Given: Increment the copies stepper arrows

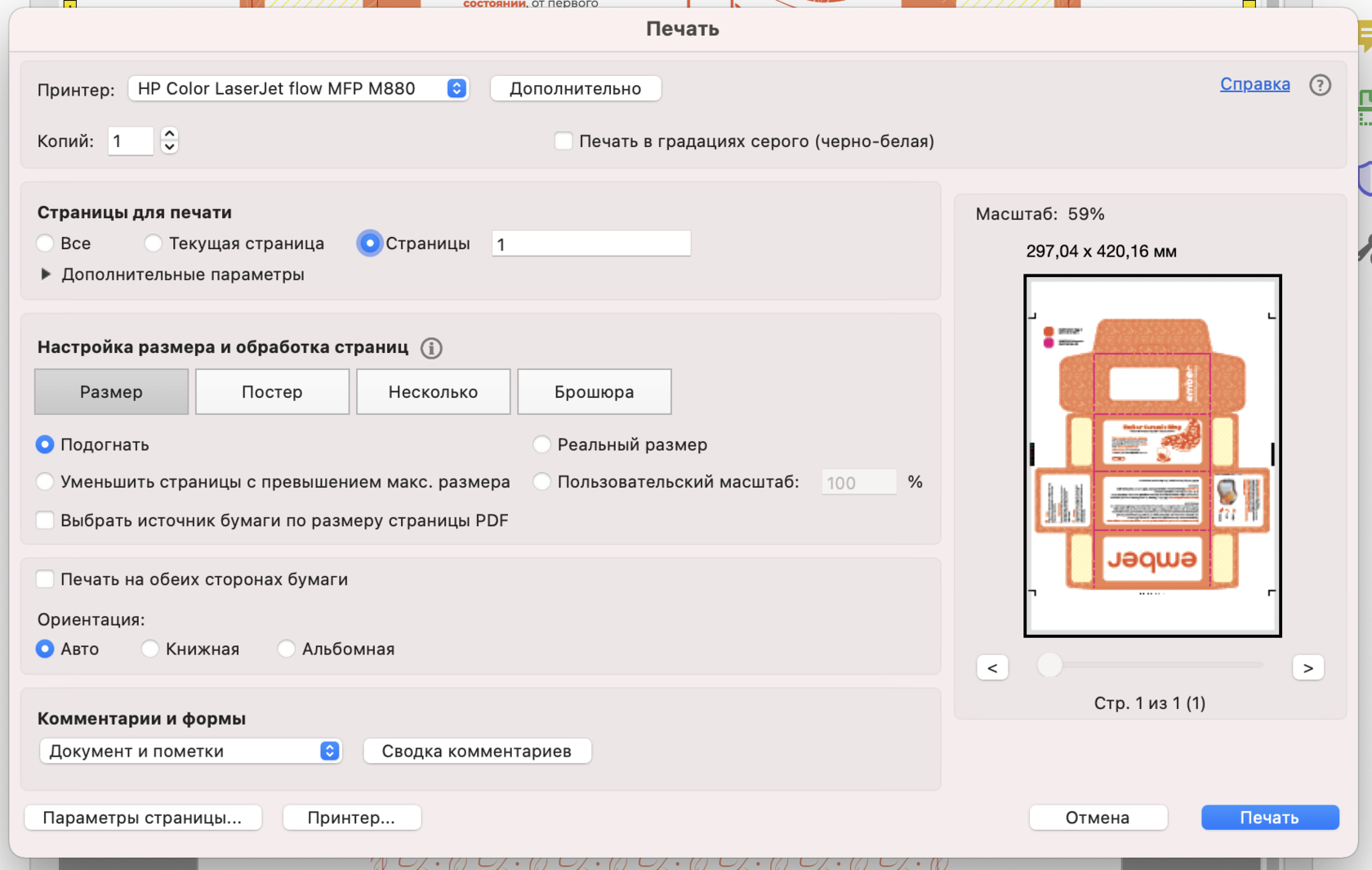Looking at the screenshot, I should [x=169, y=134].
